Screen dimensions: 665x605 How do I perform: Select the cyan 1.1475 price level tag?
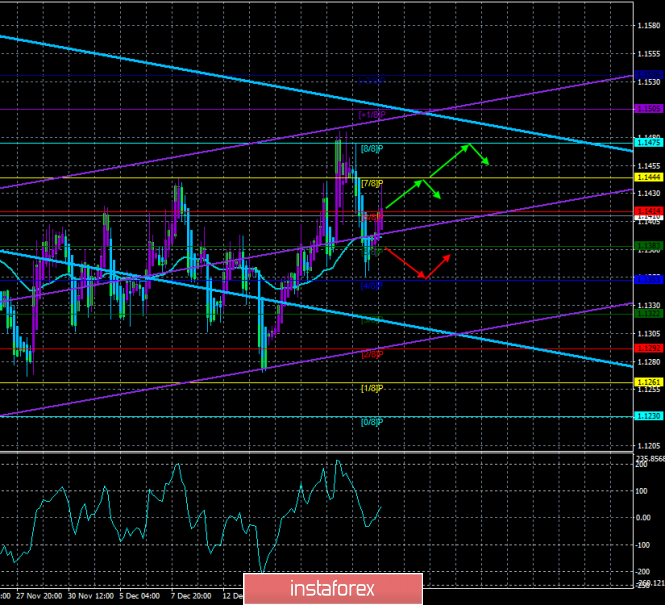(x=649, y=142)
